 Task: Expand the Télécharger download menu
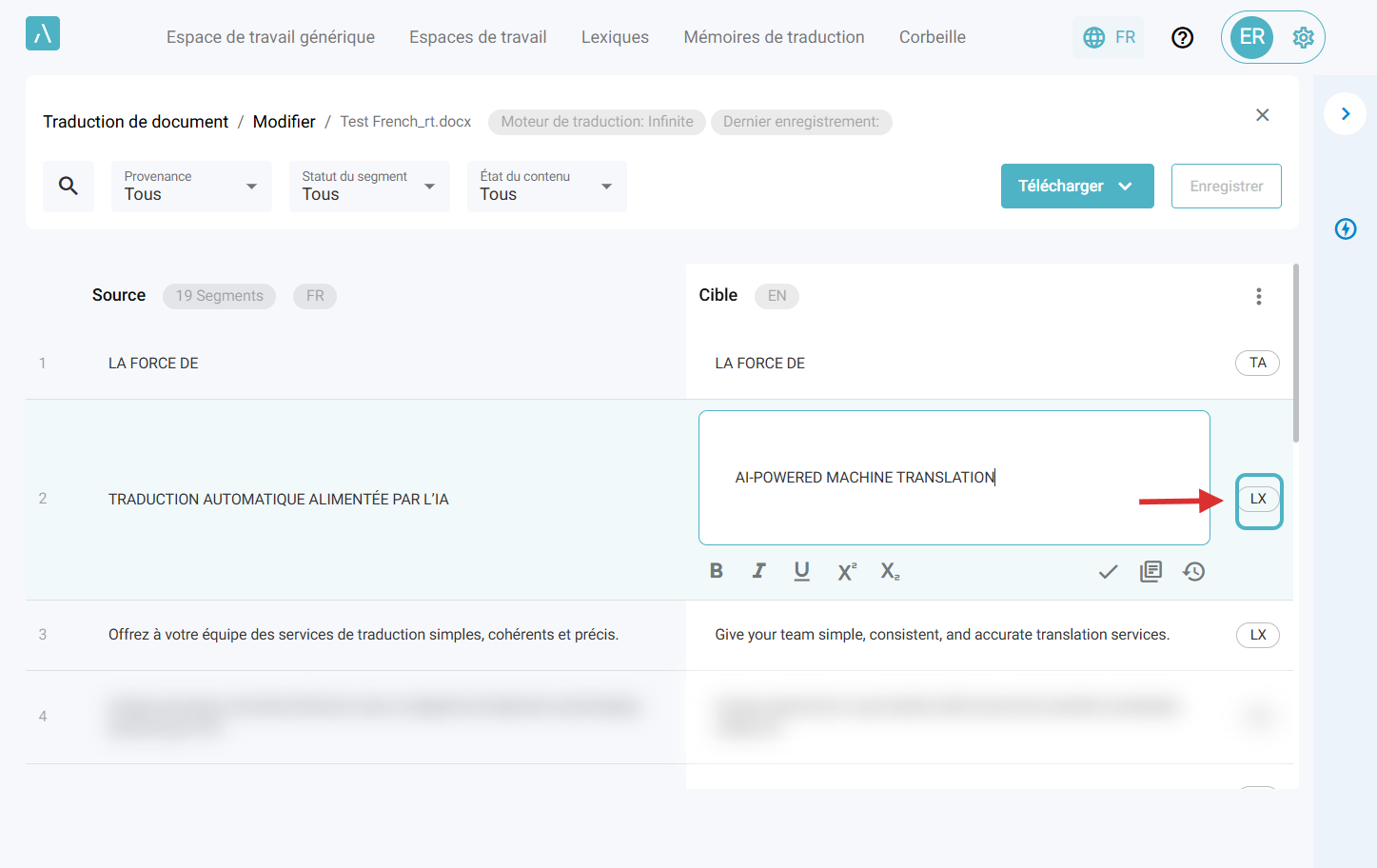click(1076, 187)
